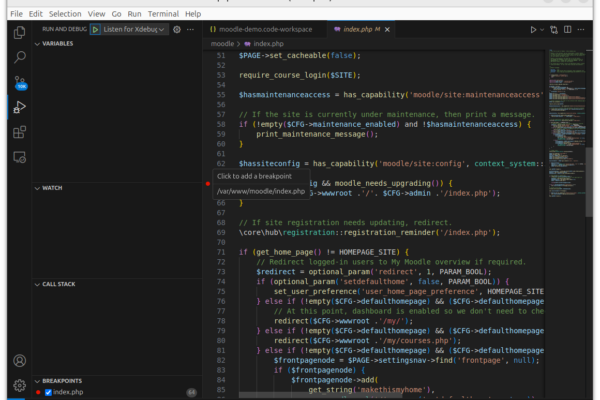The image size is (600, 400).
Task: Open the Extensions view icon
Action: [20, 132]
